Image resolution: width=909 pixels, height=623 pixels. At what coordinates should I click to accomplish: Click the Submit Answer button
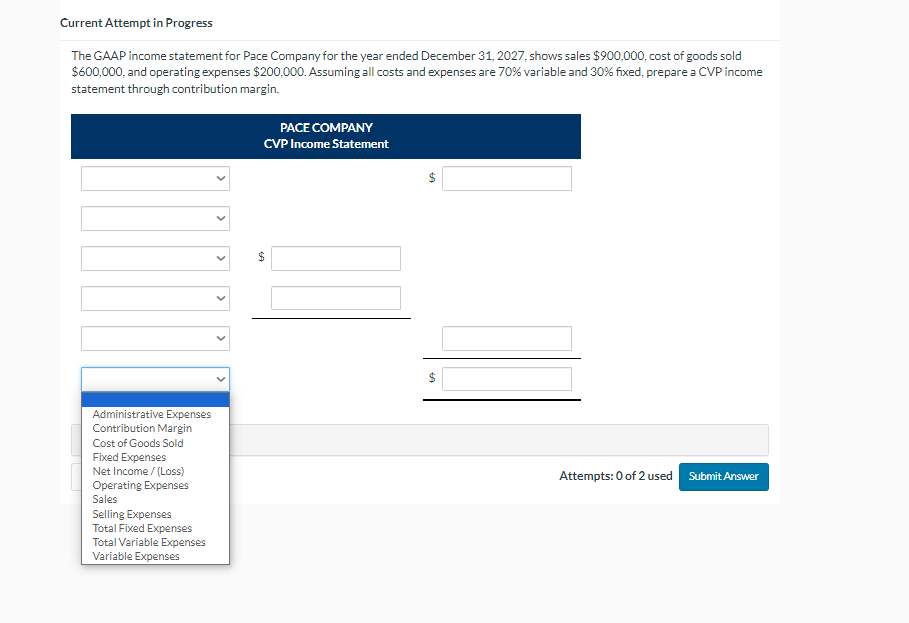pos(723,477)
